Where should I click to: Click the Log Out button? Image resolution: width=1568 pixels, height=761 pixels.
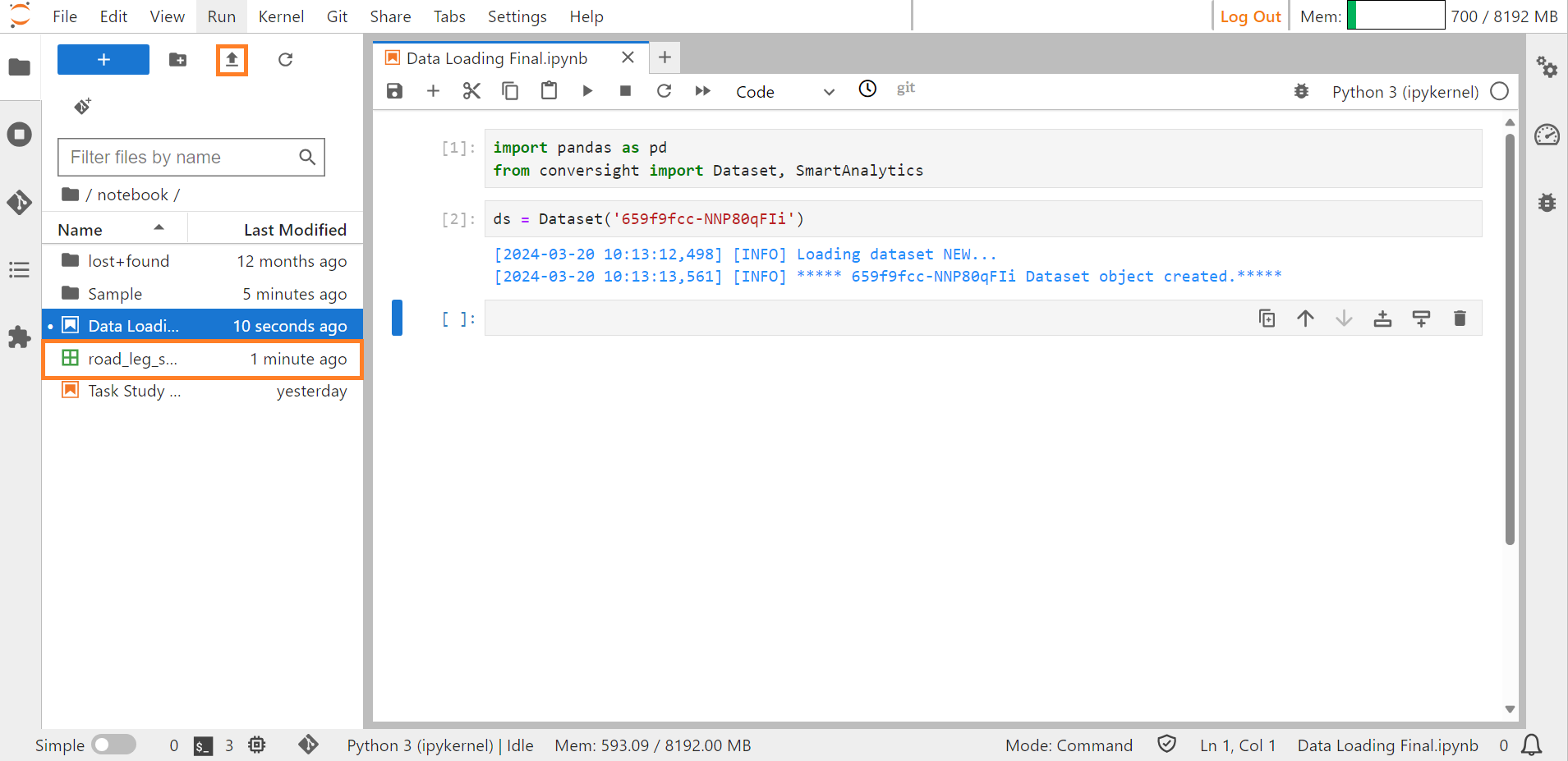pos(1249,16)
